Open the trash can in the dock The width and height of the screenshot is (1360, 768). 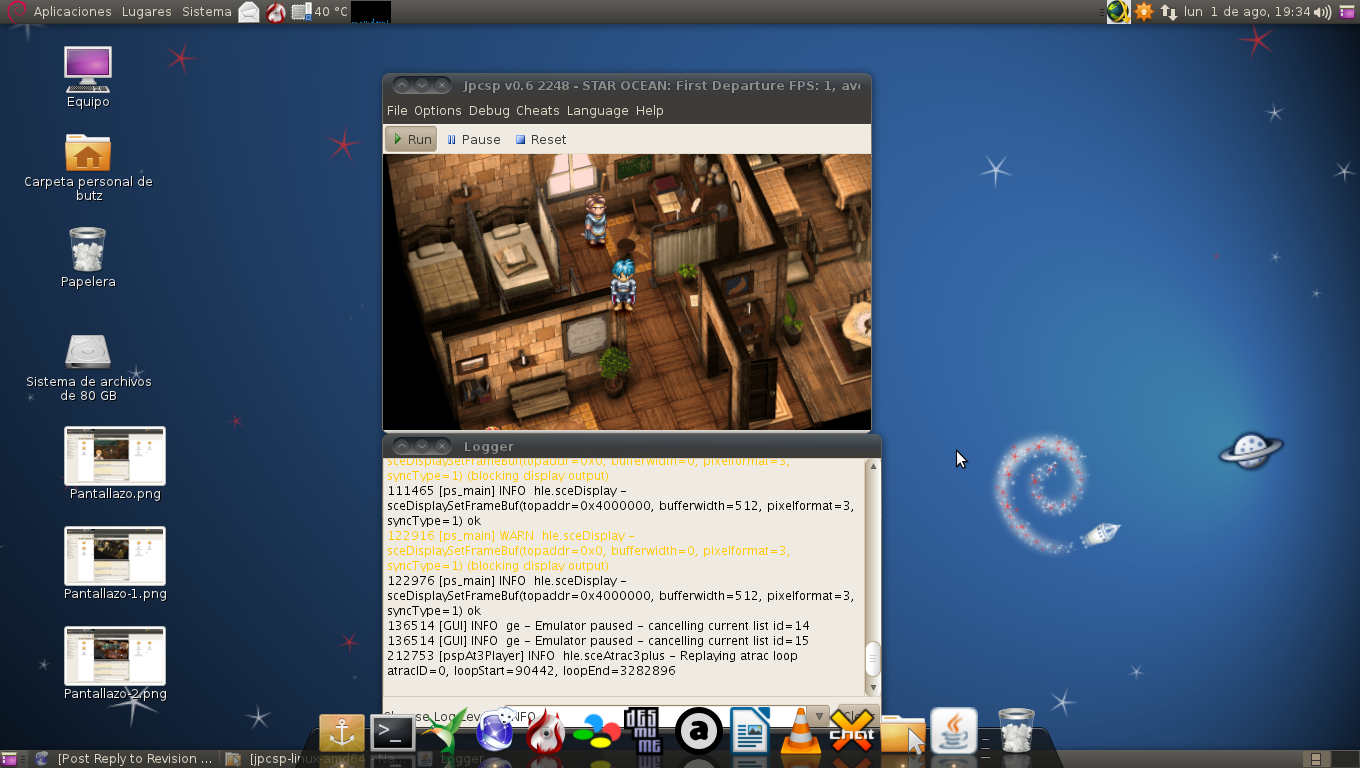1016,731
